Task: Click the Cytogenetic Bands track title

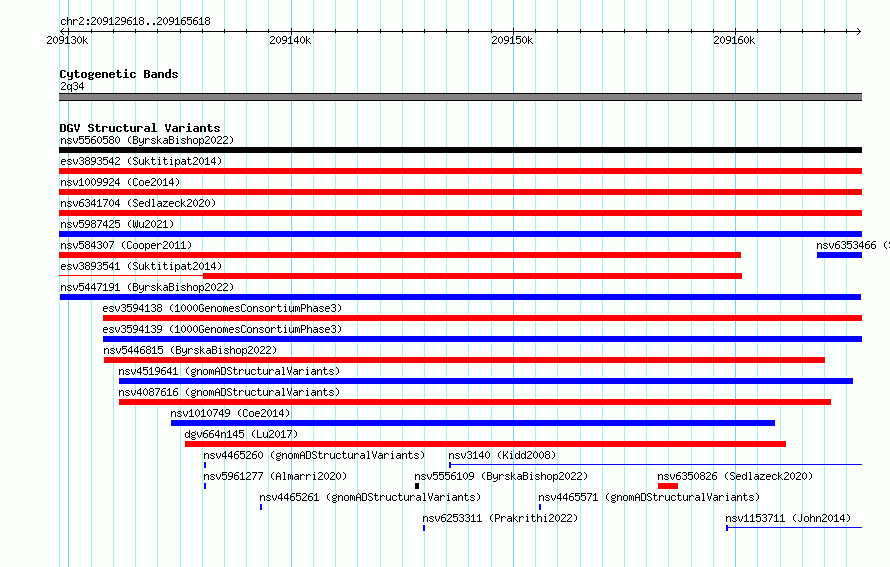Action: tap(119, 74)
